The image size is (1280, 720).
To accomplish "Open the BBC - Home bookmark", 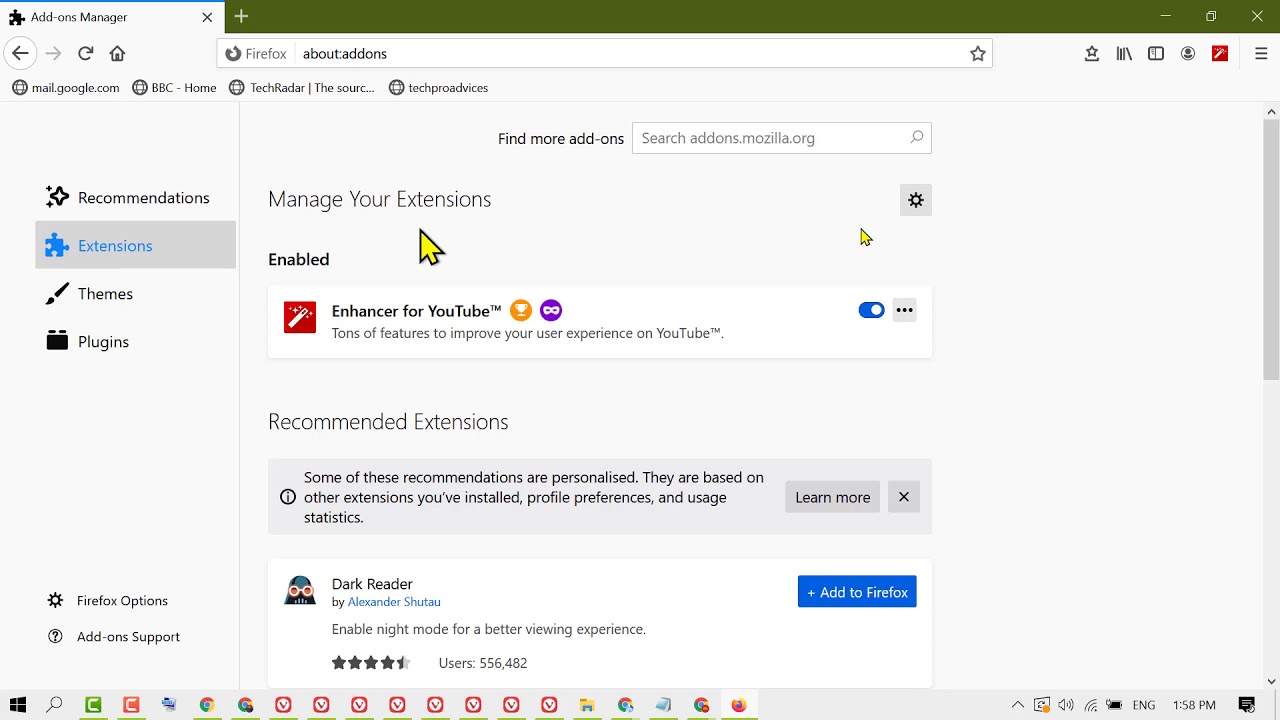I will (x=175, y=88).
